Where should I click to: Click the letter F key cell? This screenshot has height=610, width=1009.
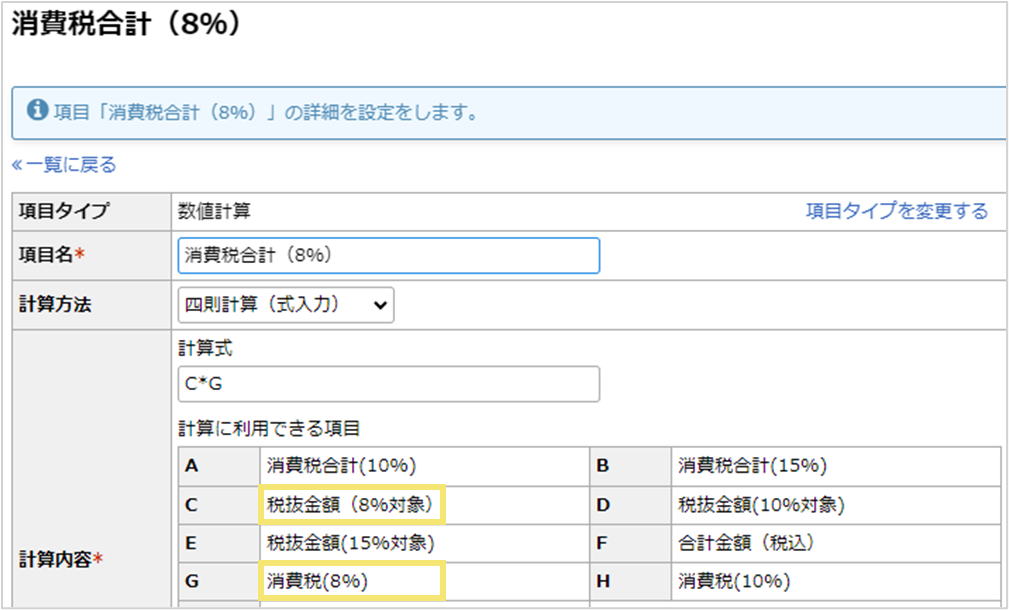pos(603,543)
